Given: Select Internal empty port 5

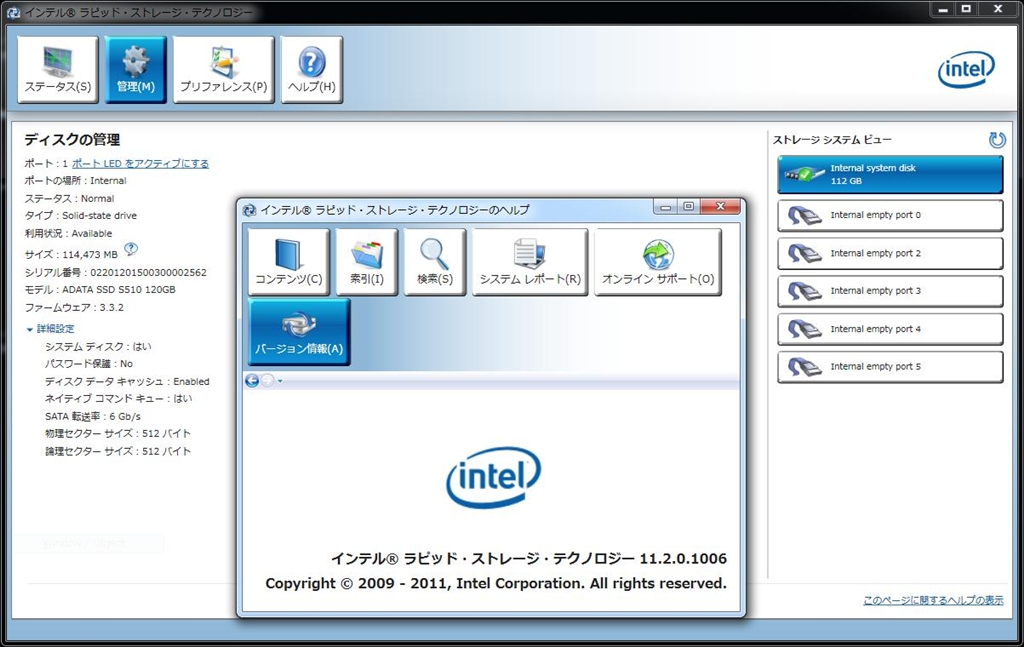Looking at the screenshot, I should coord(890,367).
